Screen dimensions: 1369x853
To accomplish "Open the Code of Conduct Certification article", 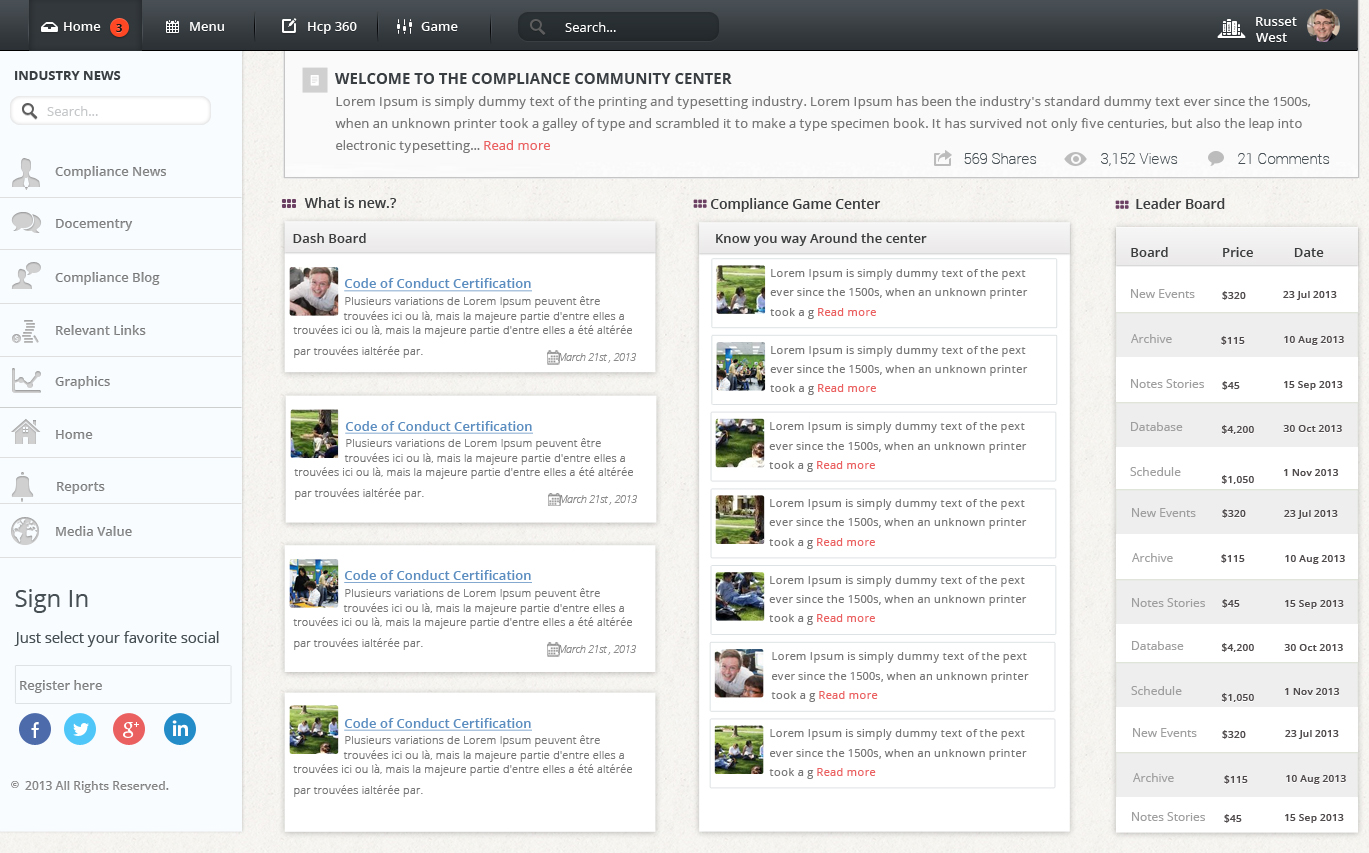I will 437,283.
